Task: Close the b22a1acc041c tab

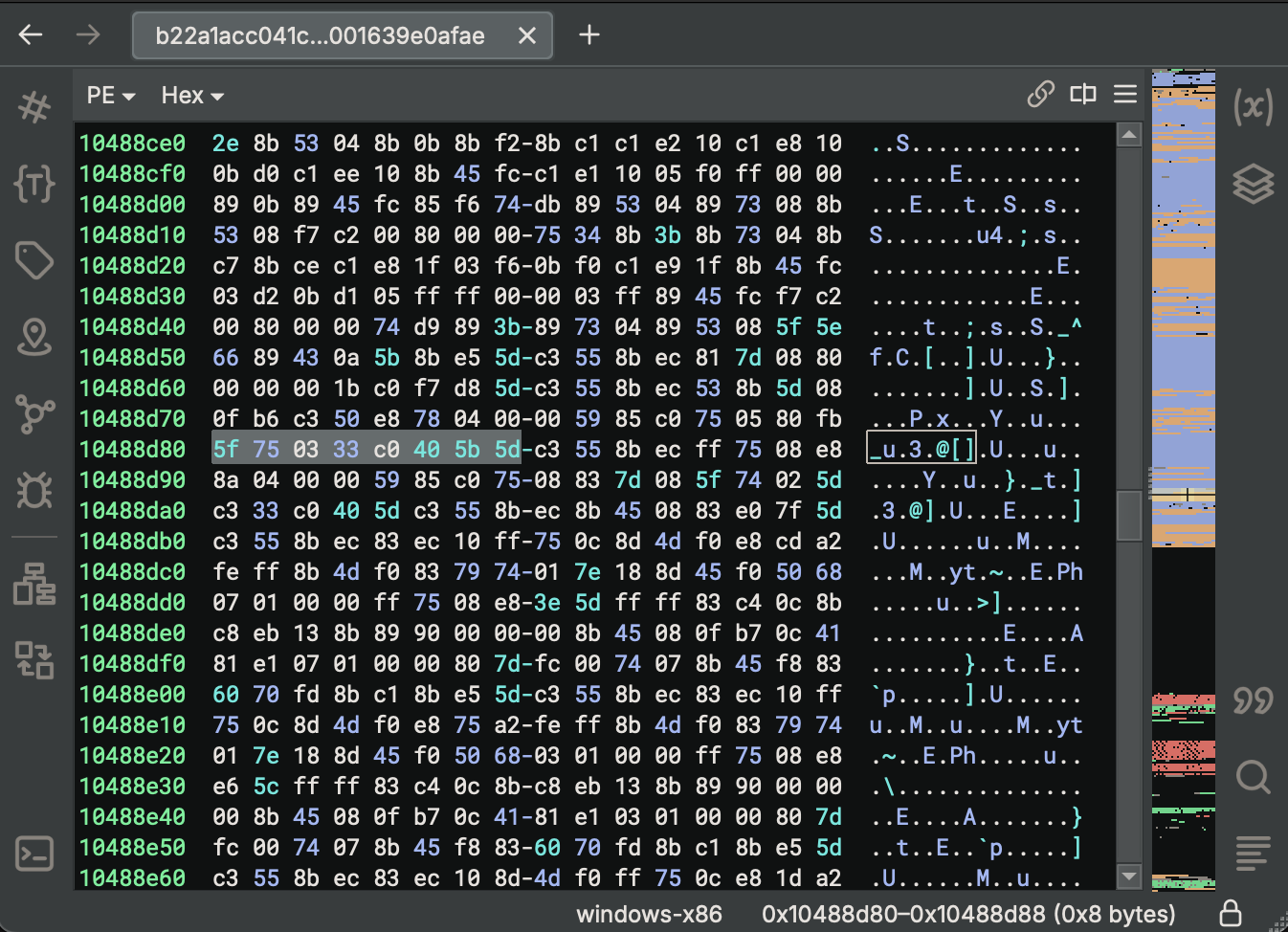Action: (526, 35)
